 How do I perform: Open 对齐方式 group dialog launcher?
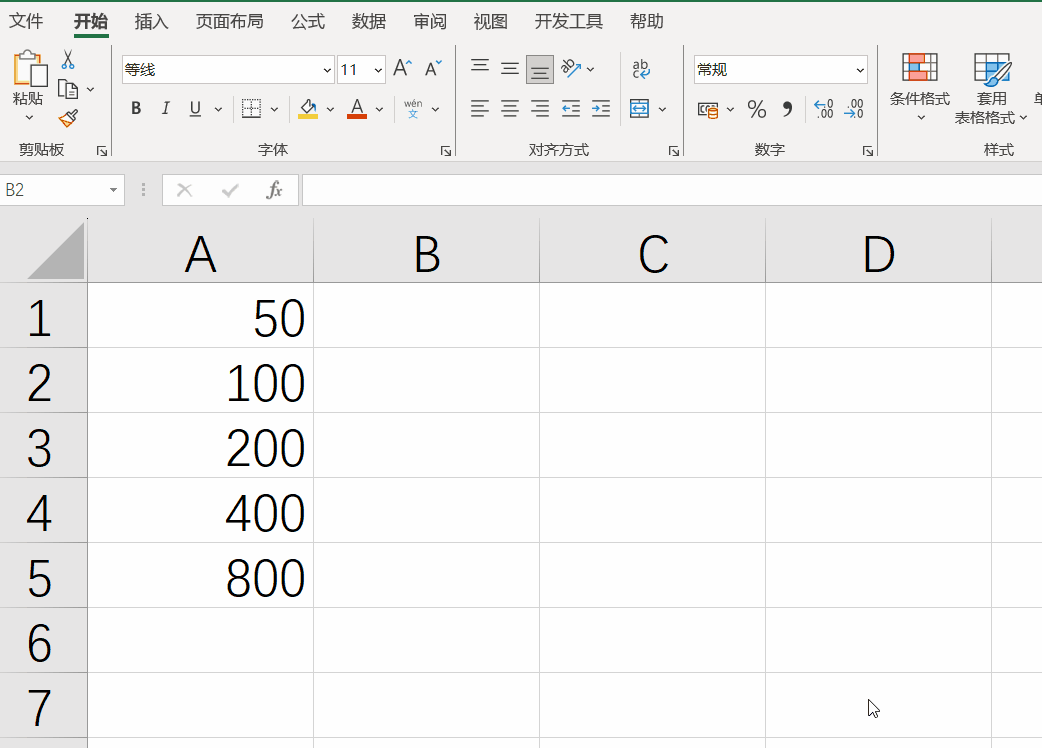674,151
